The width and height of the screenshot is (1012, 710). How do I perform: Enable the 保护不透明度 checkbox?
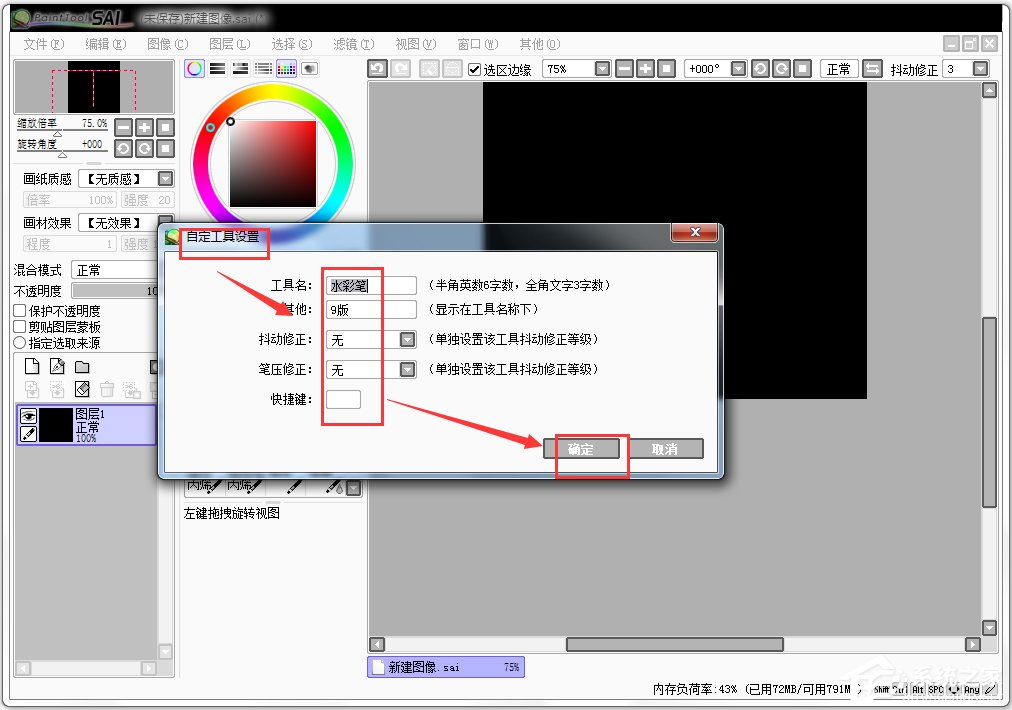point(18,311)
